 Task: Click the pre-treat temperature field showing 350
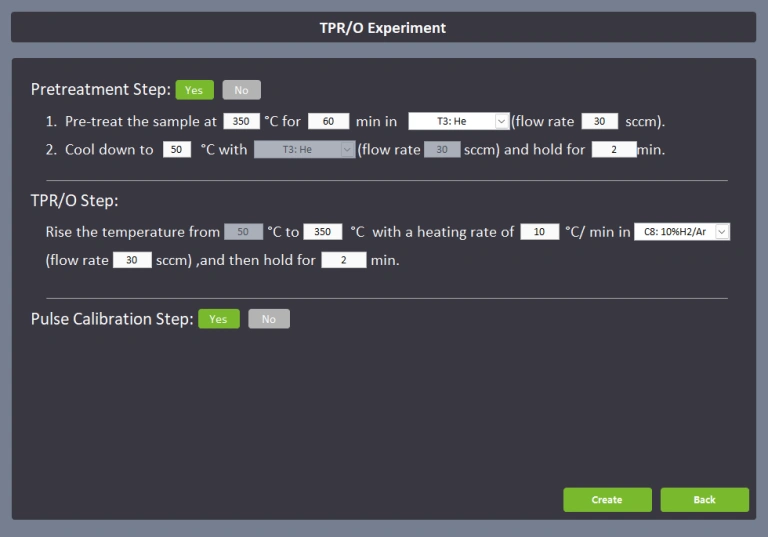(240, 121)
